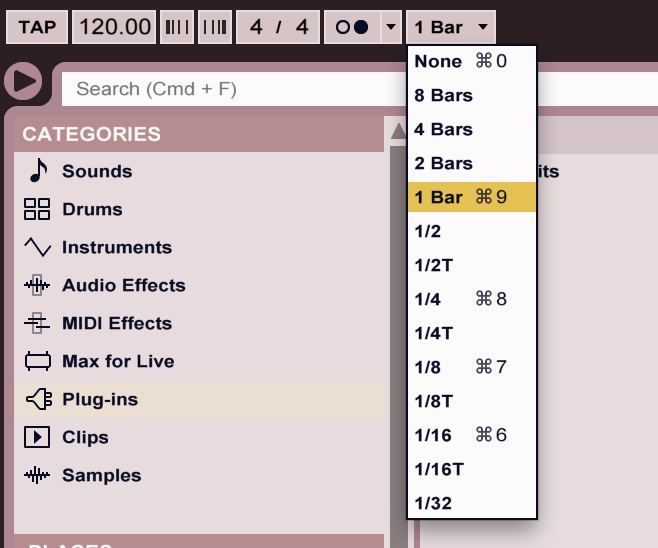This screenshot has height=548, width=658.
Task: Collapse the 1 Bar quantization dropdown
Action: click(451, 27)
